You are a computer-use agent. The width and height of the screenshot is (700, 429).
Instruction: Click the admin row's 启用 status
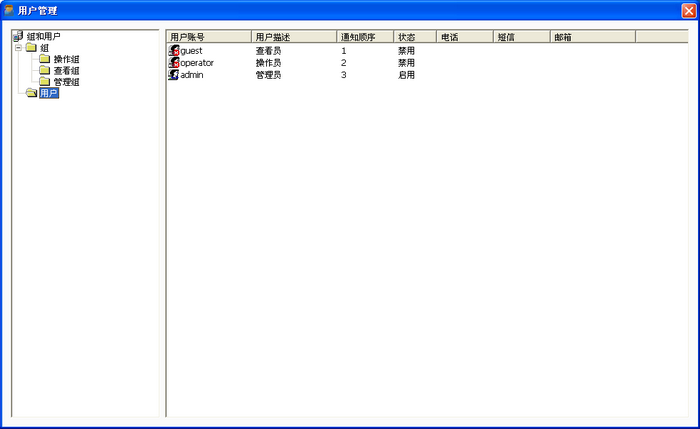[x=406, y=75]
